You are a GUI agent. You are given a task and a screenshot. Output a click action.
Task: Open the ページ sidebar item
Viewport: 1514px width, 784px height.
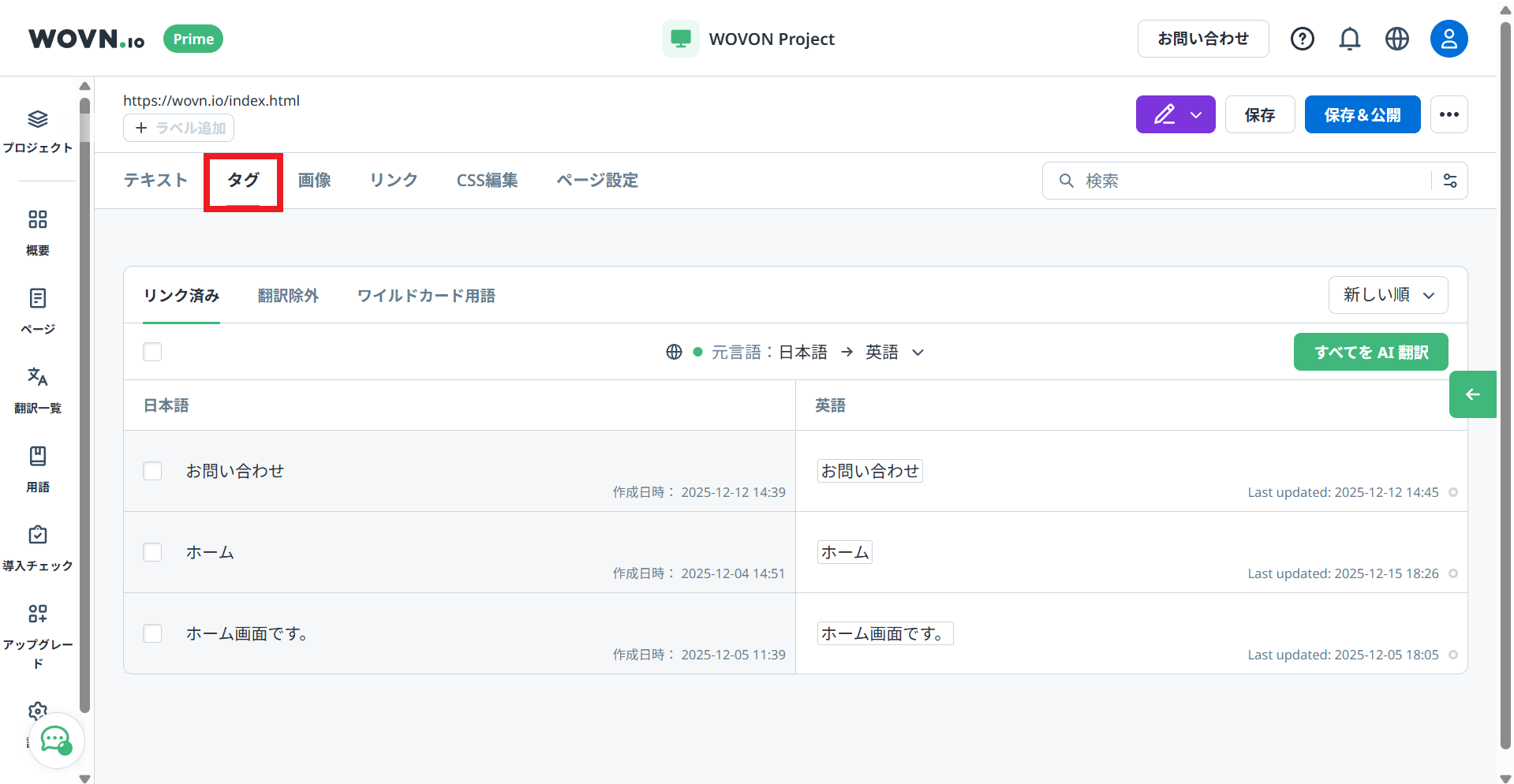[38, 312]
